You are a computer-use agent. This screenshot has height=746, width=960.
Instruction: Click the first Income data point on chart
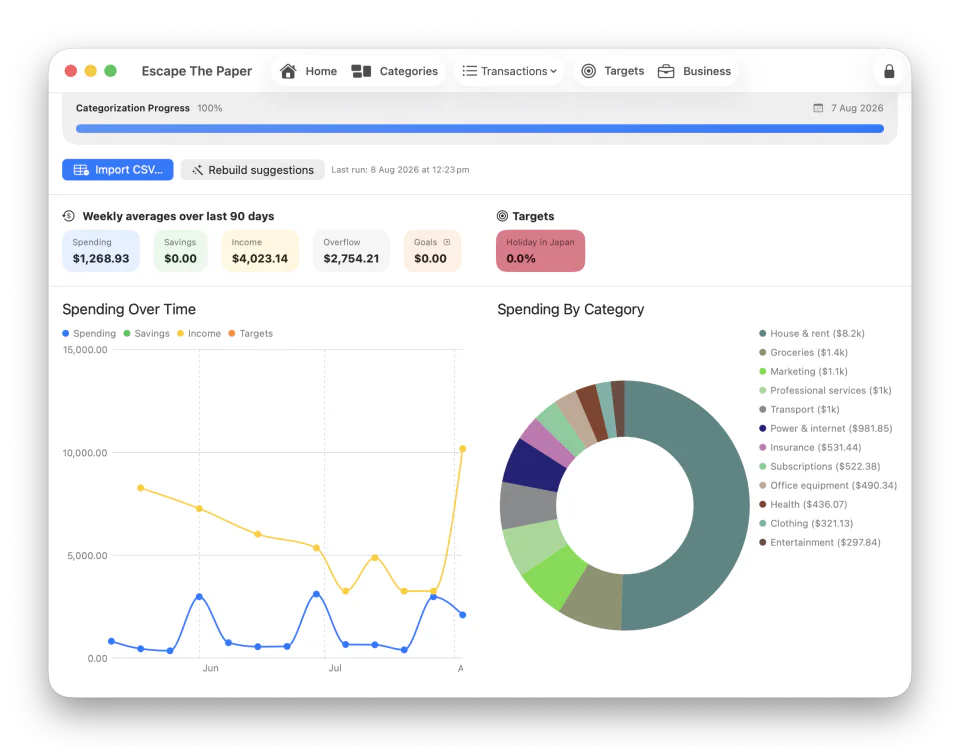(x=141, y=488)
